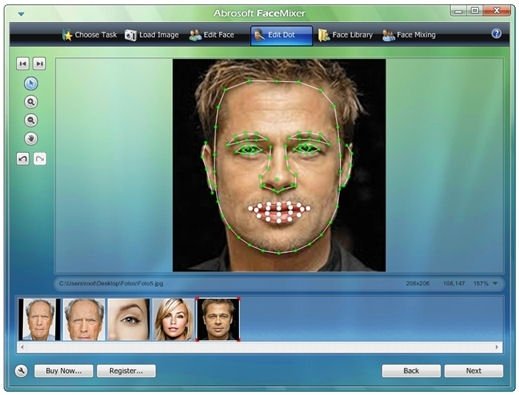
Task: Select the blonde woman thumbnail
Action: click(x=173, y=319)
